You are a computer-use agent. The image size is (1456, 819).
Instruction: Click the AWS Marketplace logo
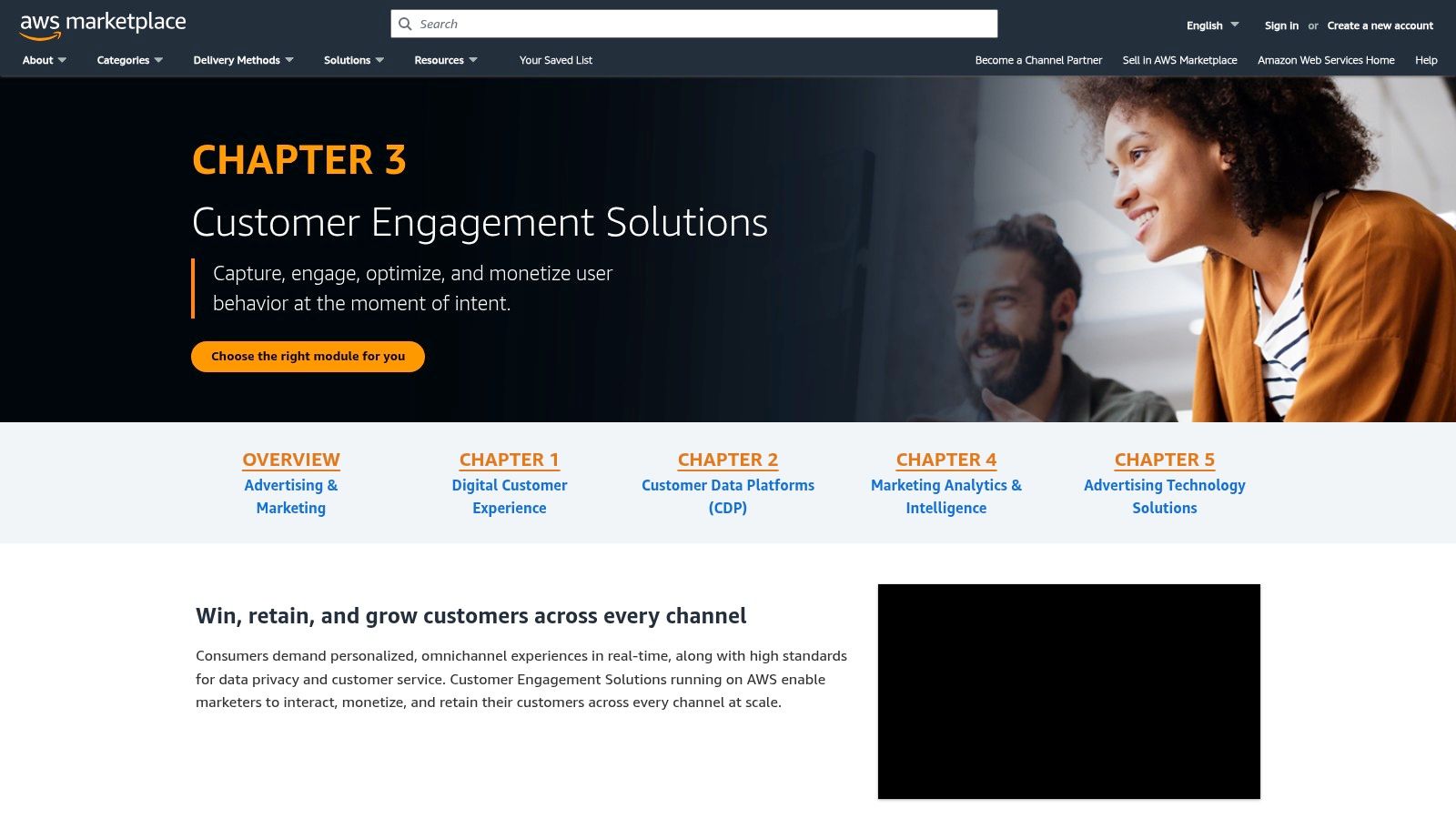[103, 25]
